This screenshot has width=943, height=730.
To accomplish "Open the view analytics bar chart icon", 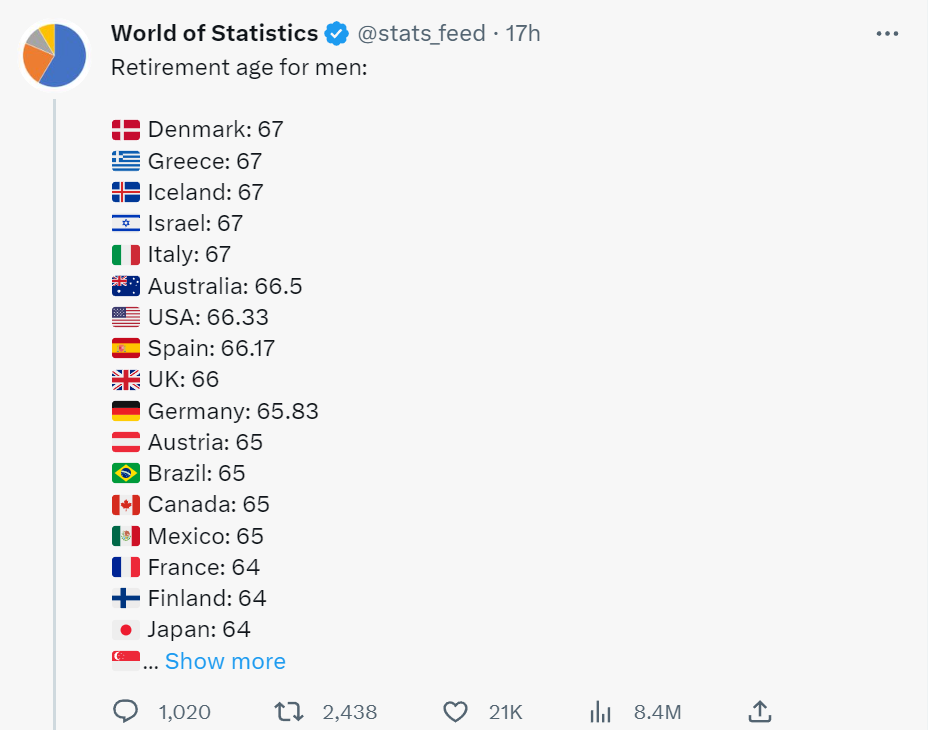I will [600, 711].
